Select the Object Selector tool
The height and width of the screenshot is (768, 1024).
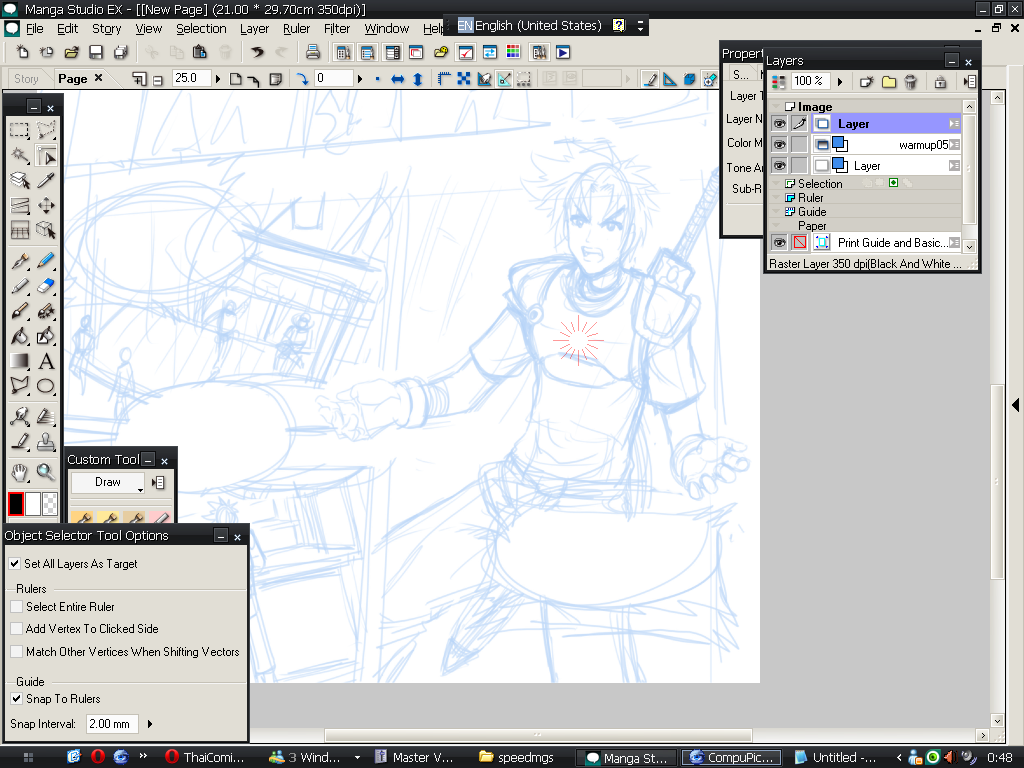click(46, 155)
